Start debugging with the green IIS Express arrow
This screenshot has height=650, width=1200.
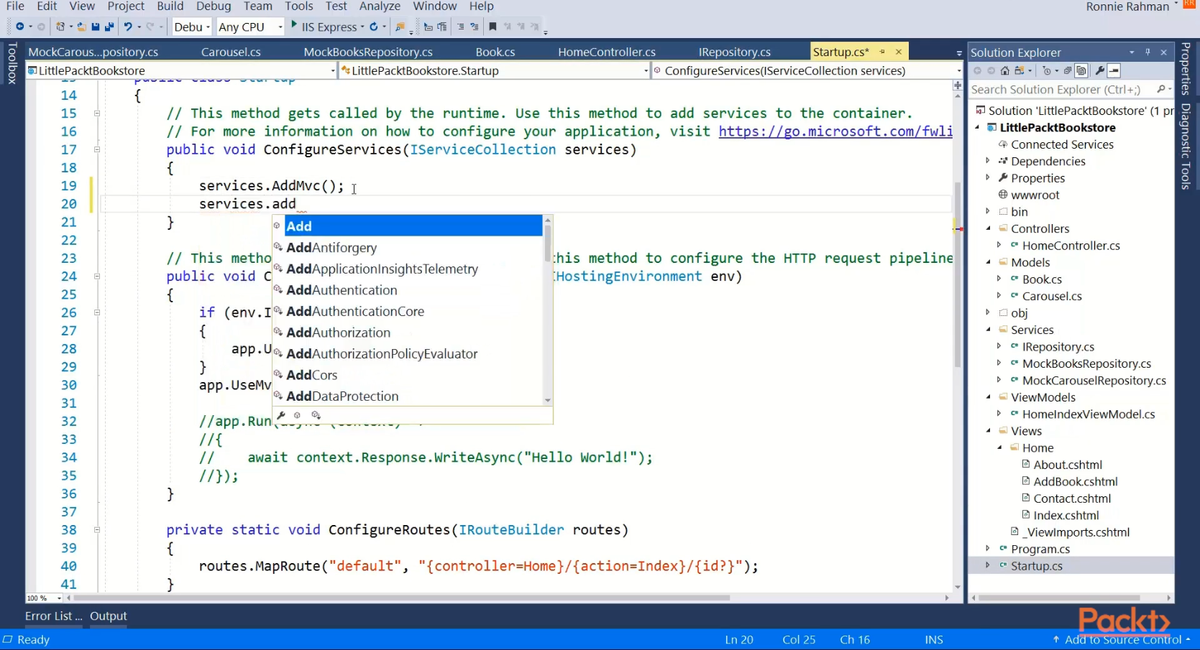[294, 25]
